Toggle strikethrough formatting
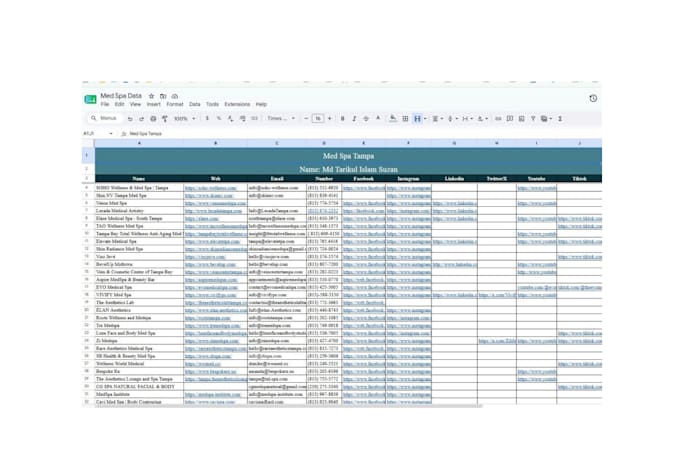 (366, 118)
